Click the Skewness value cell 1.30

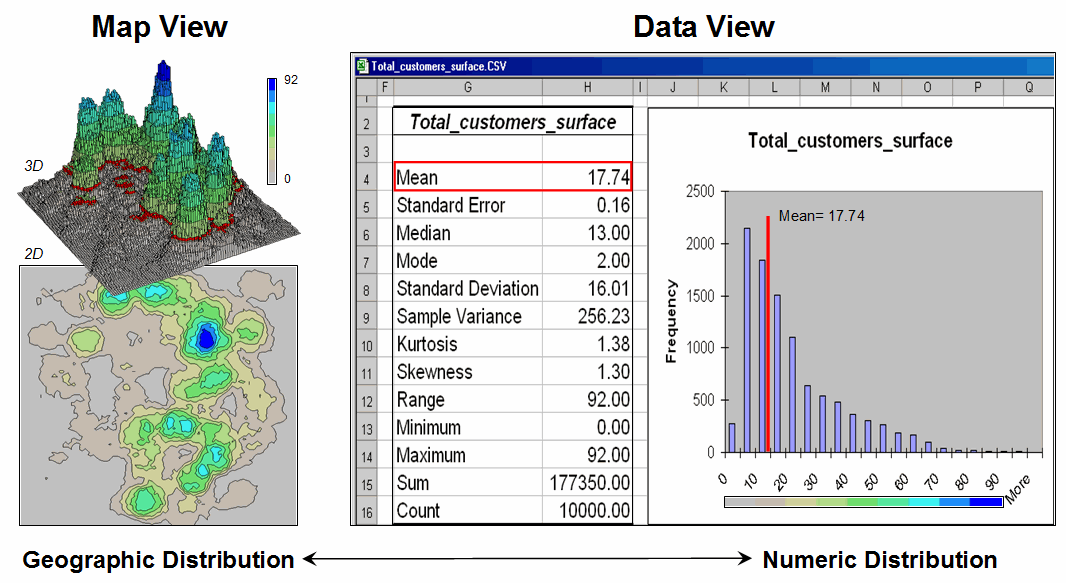point(587,372)
